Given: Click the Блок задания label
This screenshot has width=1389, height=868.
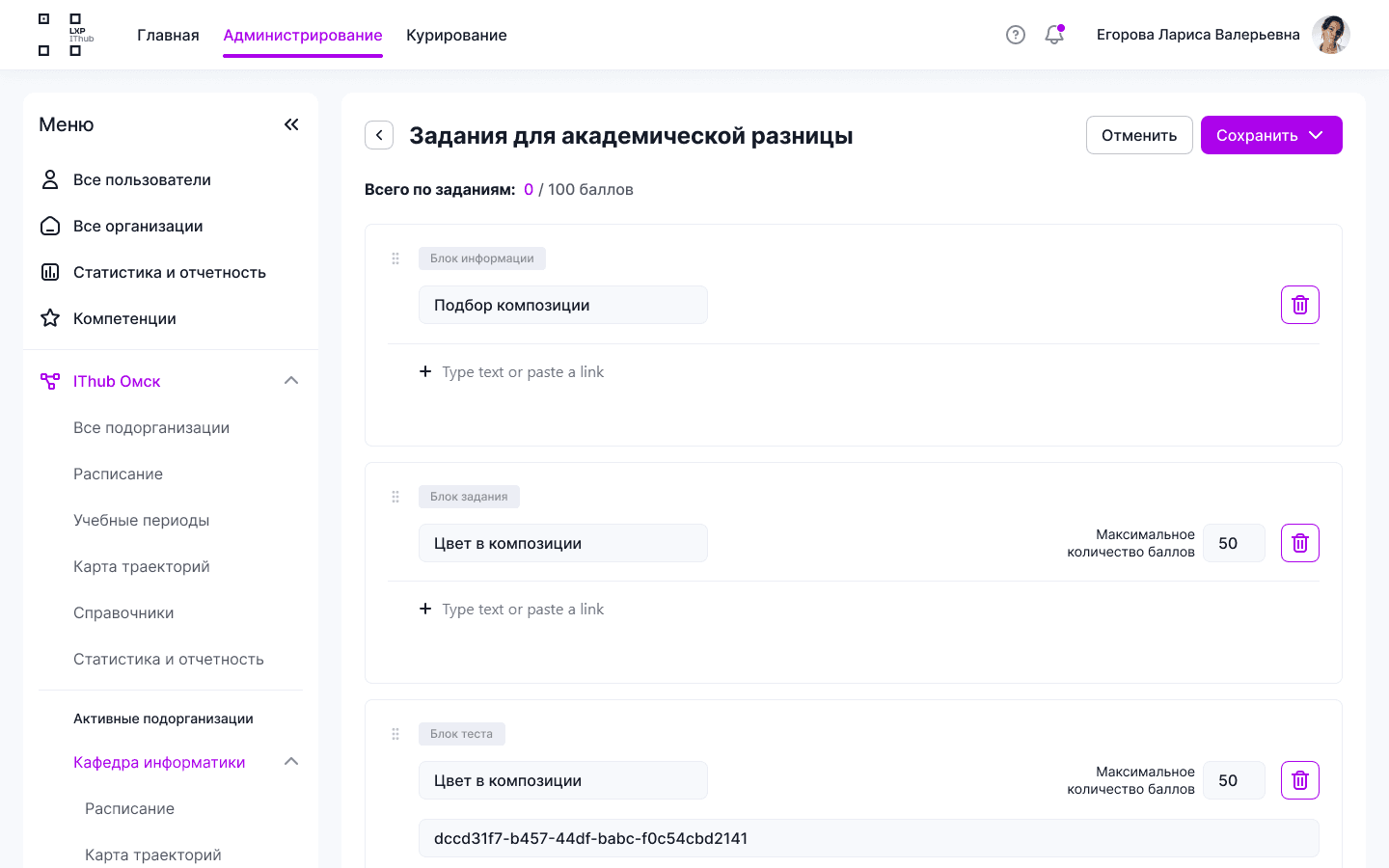Looking at the screenshot, I should [469, 497].
